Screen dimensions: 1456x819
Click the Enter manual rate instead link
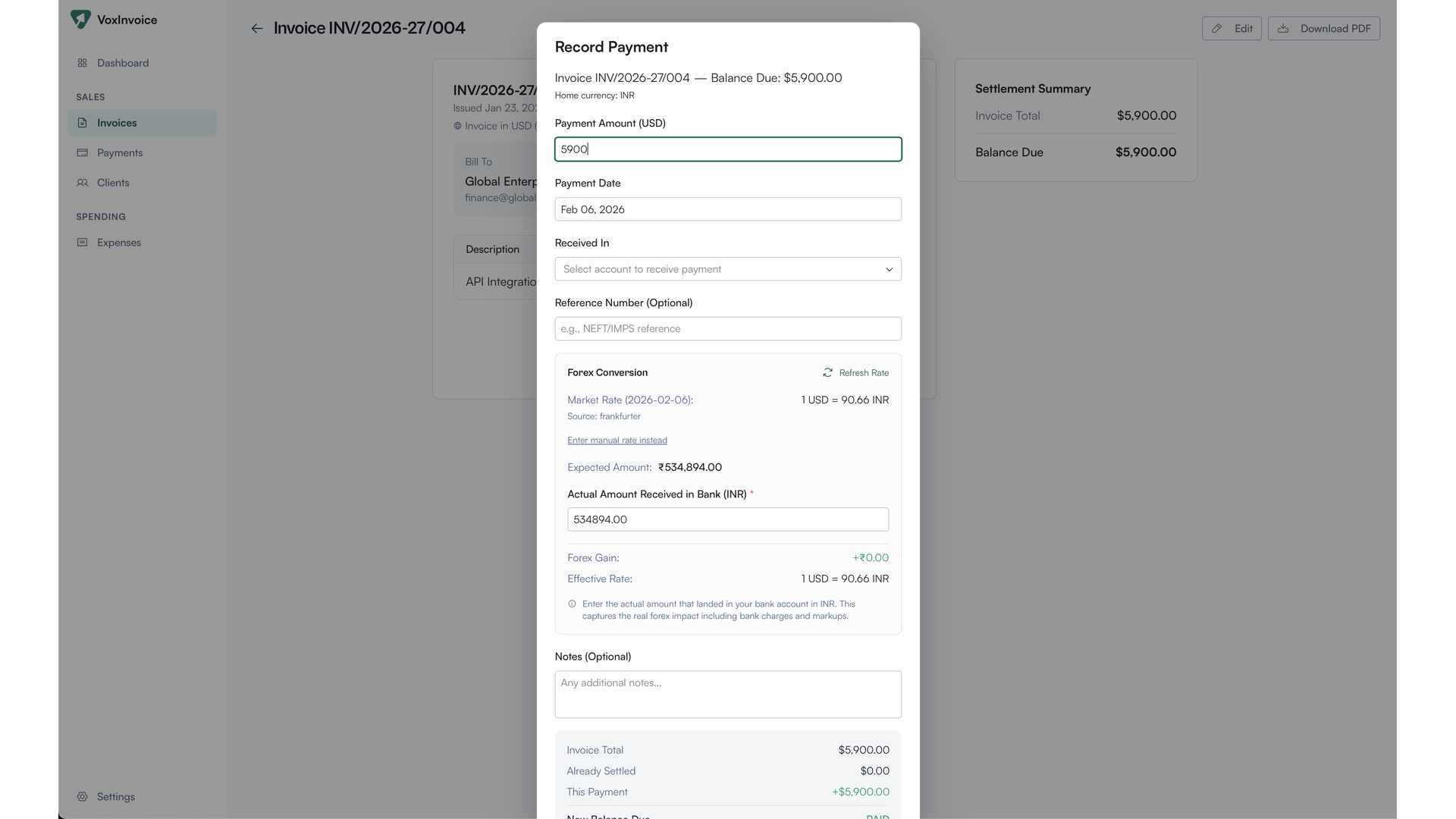point(617,440)
